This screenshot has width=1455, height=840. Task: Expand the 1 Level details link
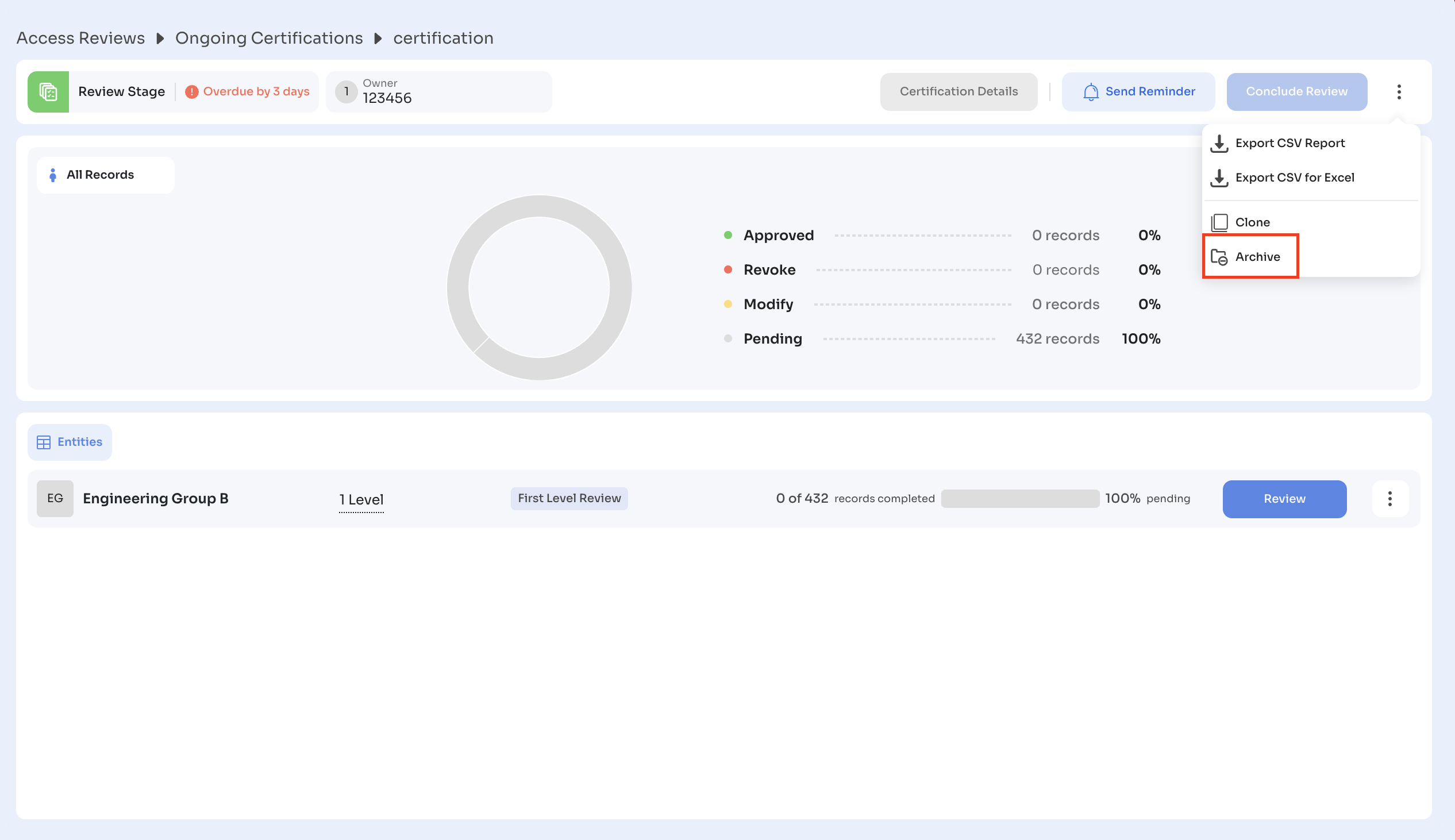coord(361,500)
